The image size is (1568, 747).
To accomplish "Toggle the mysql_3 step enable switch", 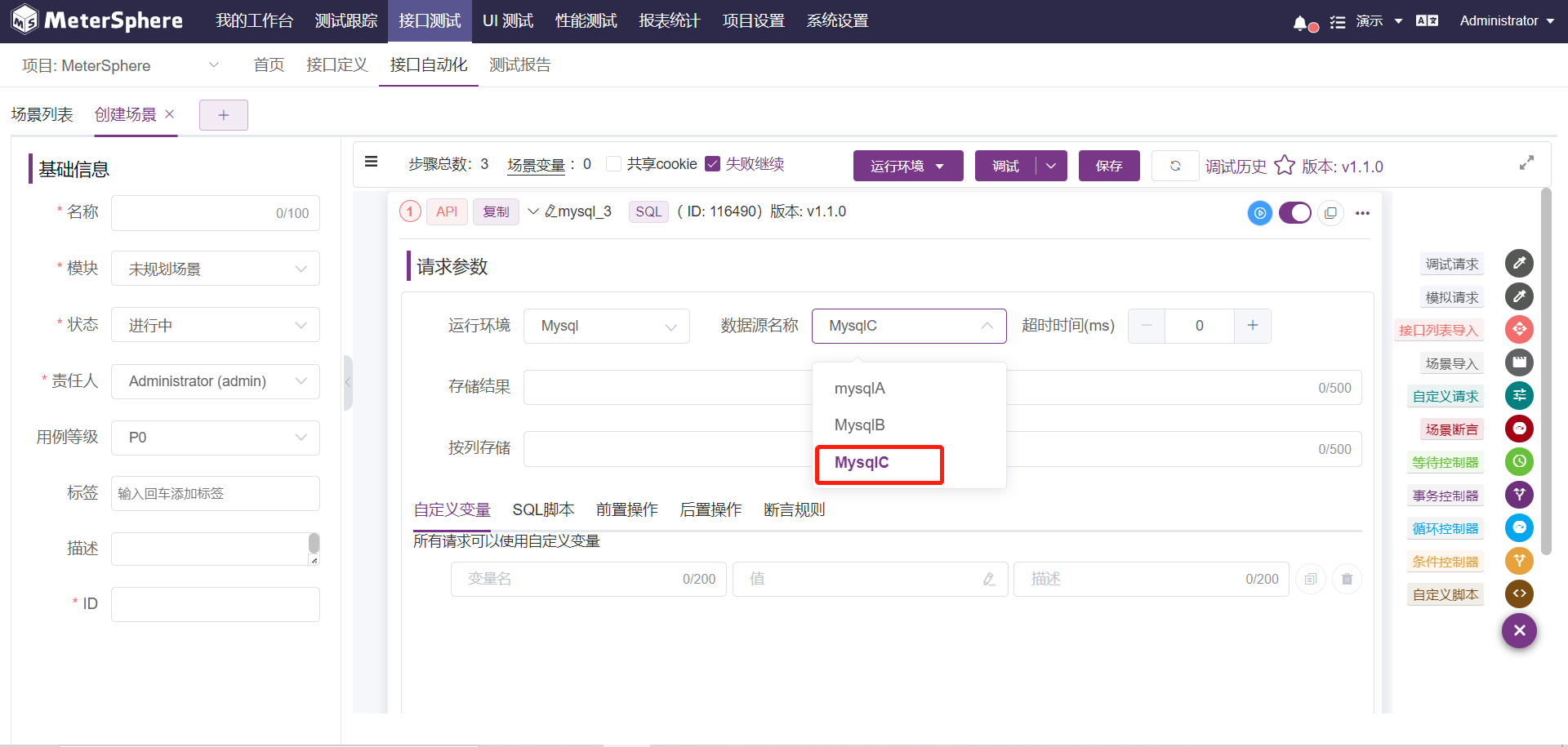I will click(x=1295, y=213).
